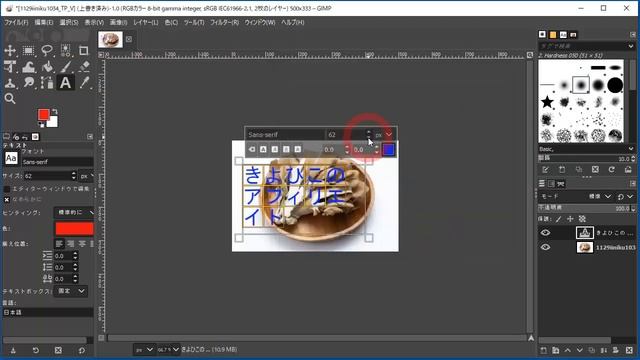
Task: Open the Aa font chooser button
Action: coord(11,158)
